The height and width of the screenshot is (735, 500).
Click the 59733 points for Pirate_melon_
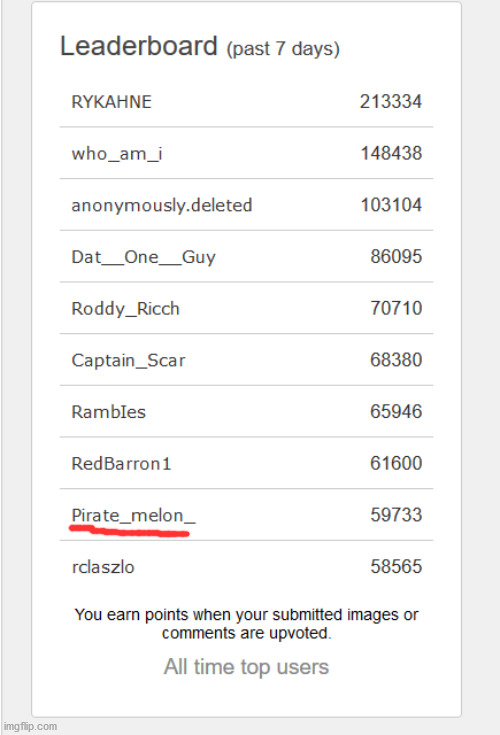point(396,515)
